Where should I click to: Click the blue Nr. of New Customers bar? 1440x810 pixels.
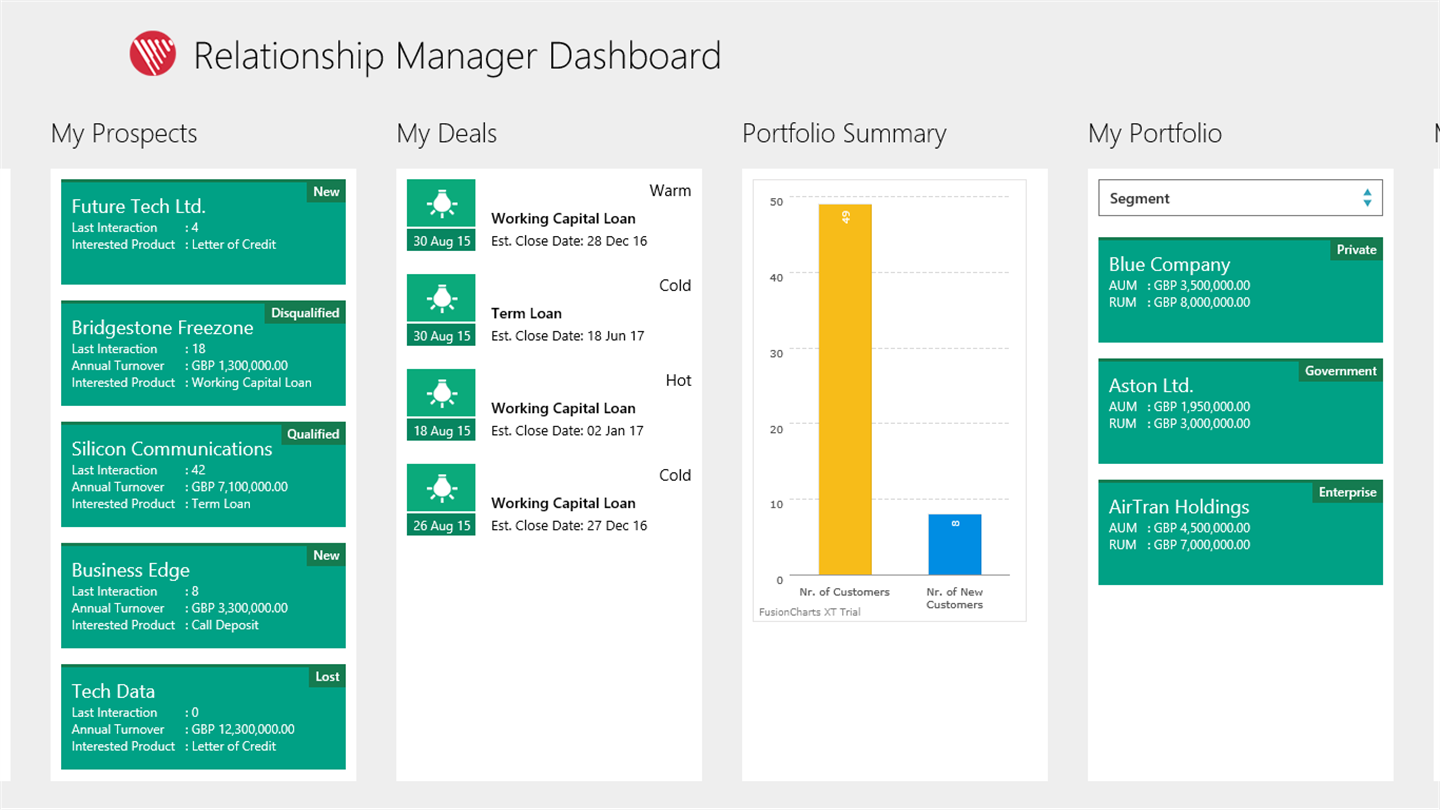click(x=954, y=545)
